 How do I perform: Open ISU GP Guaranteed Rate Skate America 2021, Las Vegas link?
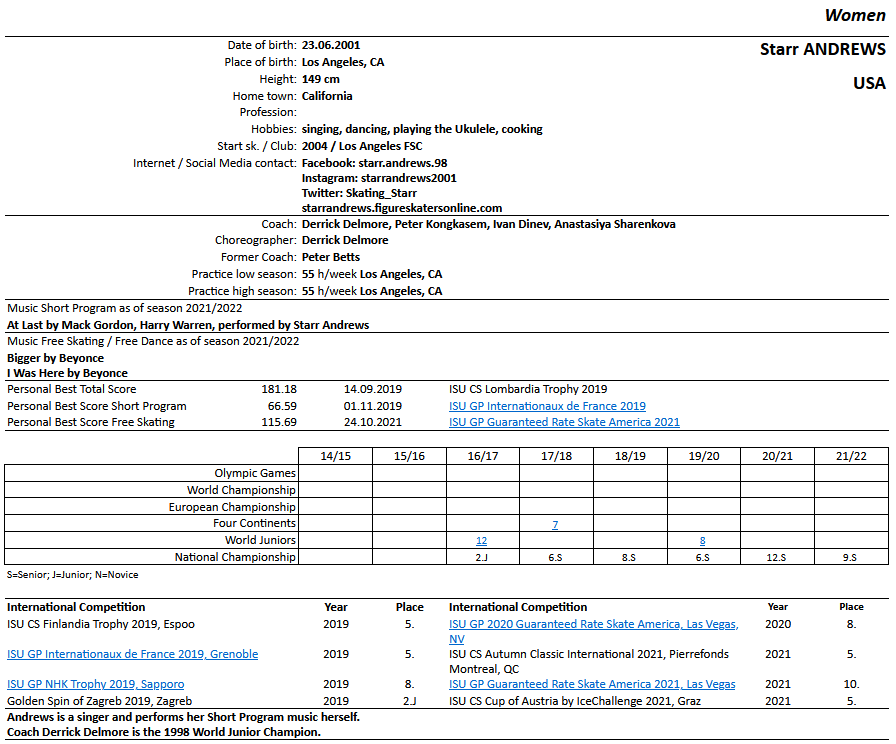click(592, 684)
